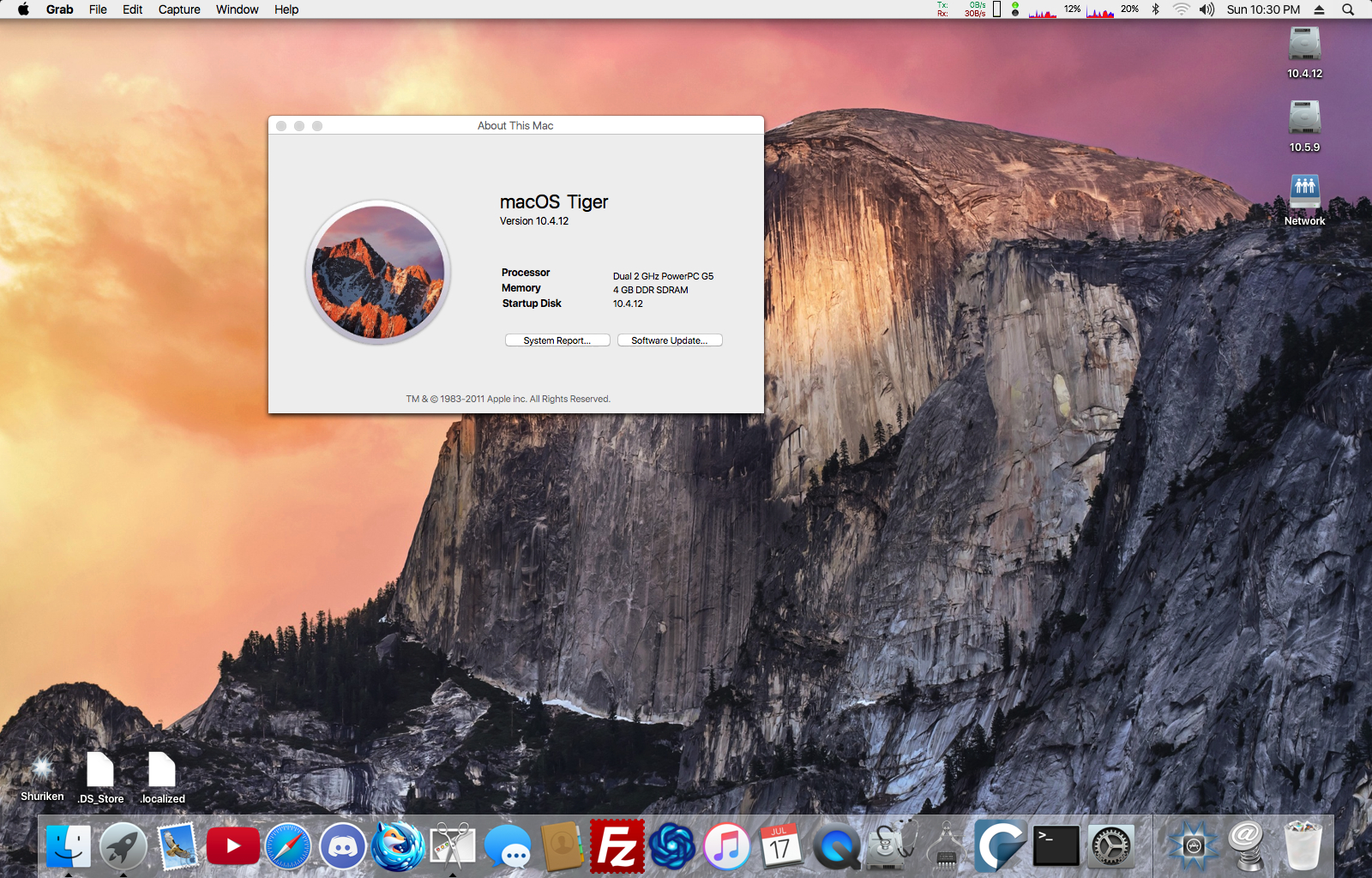Click the round mountain logo in About window

coord(378,273)
